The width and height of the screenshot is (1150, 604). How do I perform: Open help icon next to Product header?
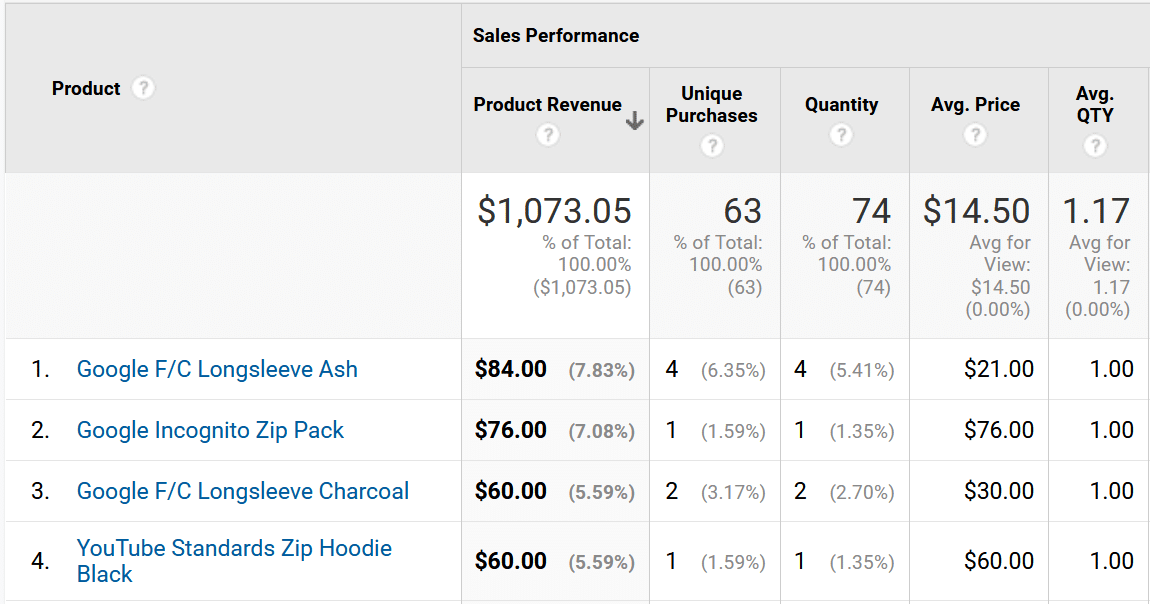pyautogui.click(x=143, y=89)
